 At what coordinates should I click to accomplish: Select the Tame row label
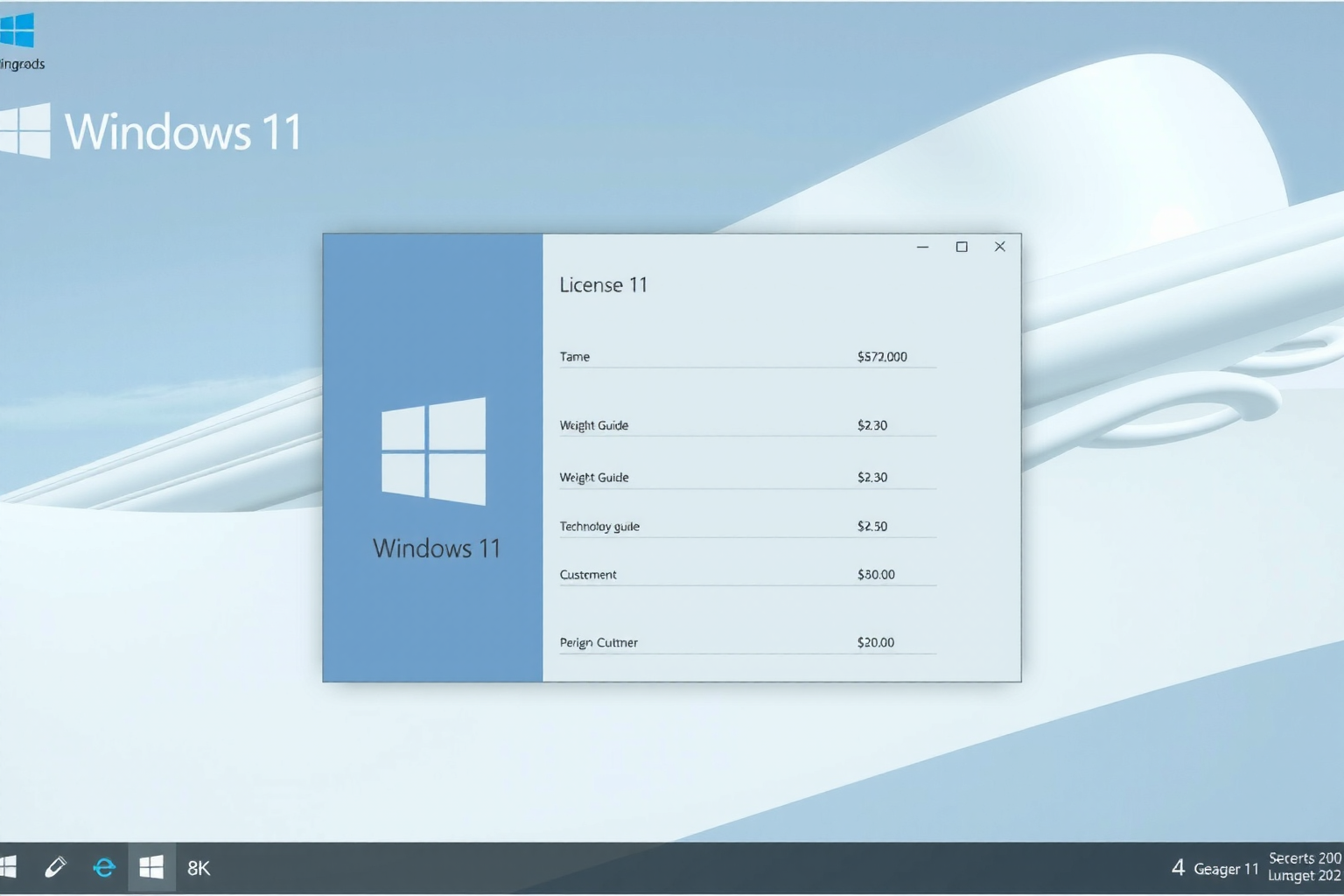tap(575, 356)
